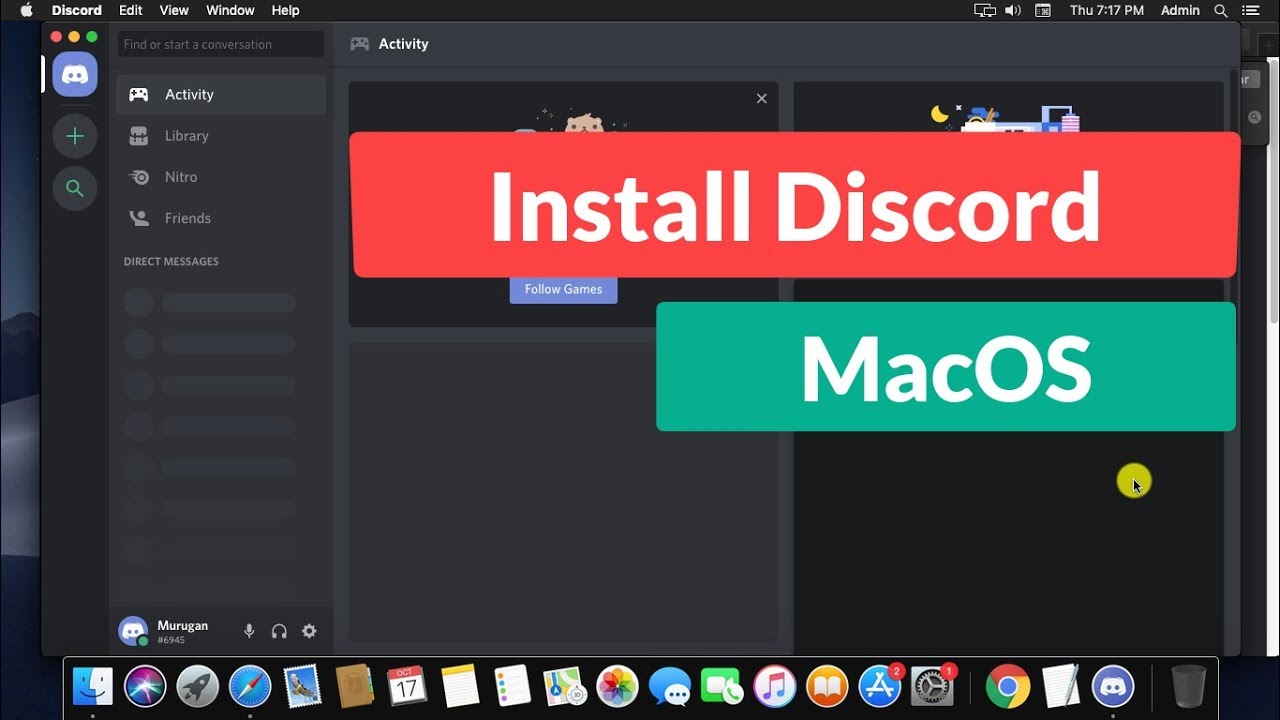
Task: Open the Discord menu in the menu bar
Action: tap(77, 10)
